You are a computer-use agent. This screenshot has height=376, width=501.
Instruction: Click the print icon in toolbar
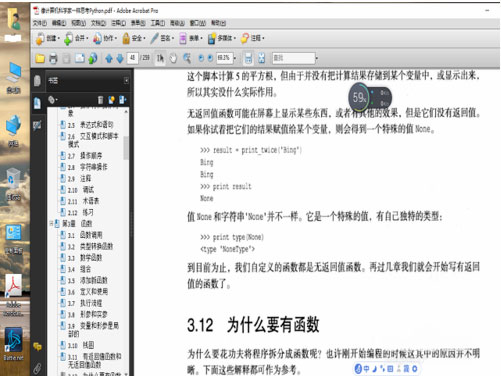53,58
